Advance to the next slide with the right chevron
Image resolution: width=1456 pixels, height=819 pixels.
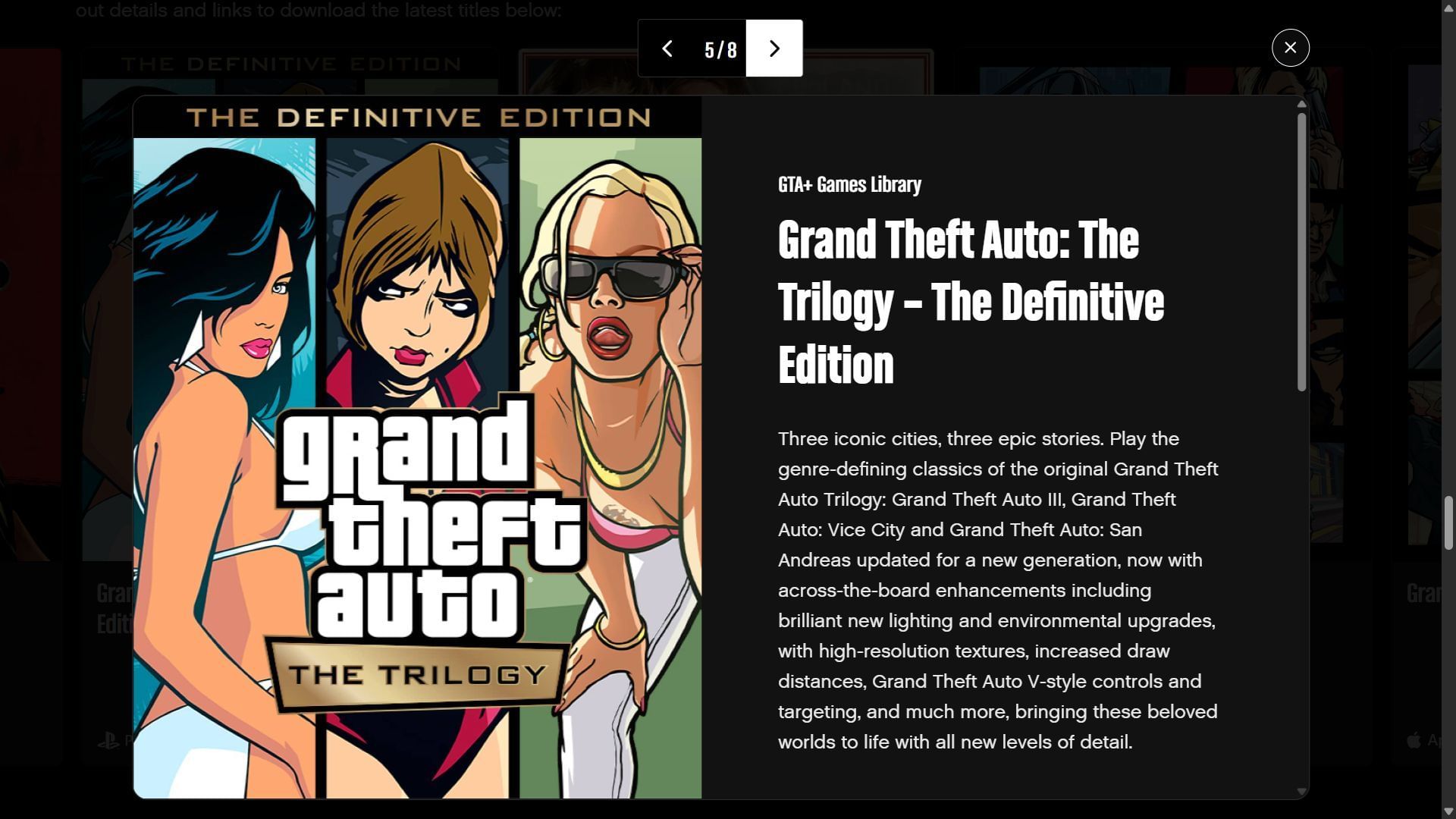[x=774, y=49]
